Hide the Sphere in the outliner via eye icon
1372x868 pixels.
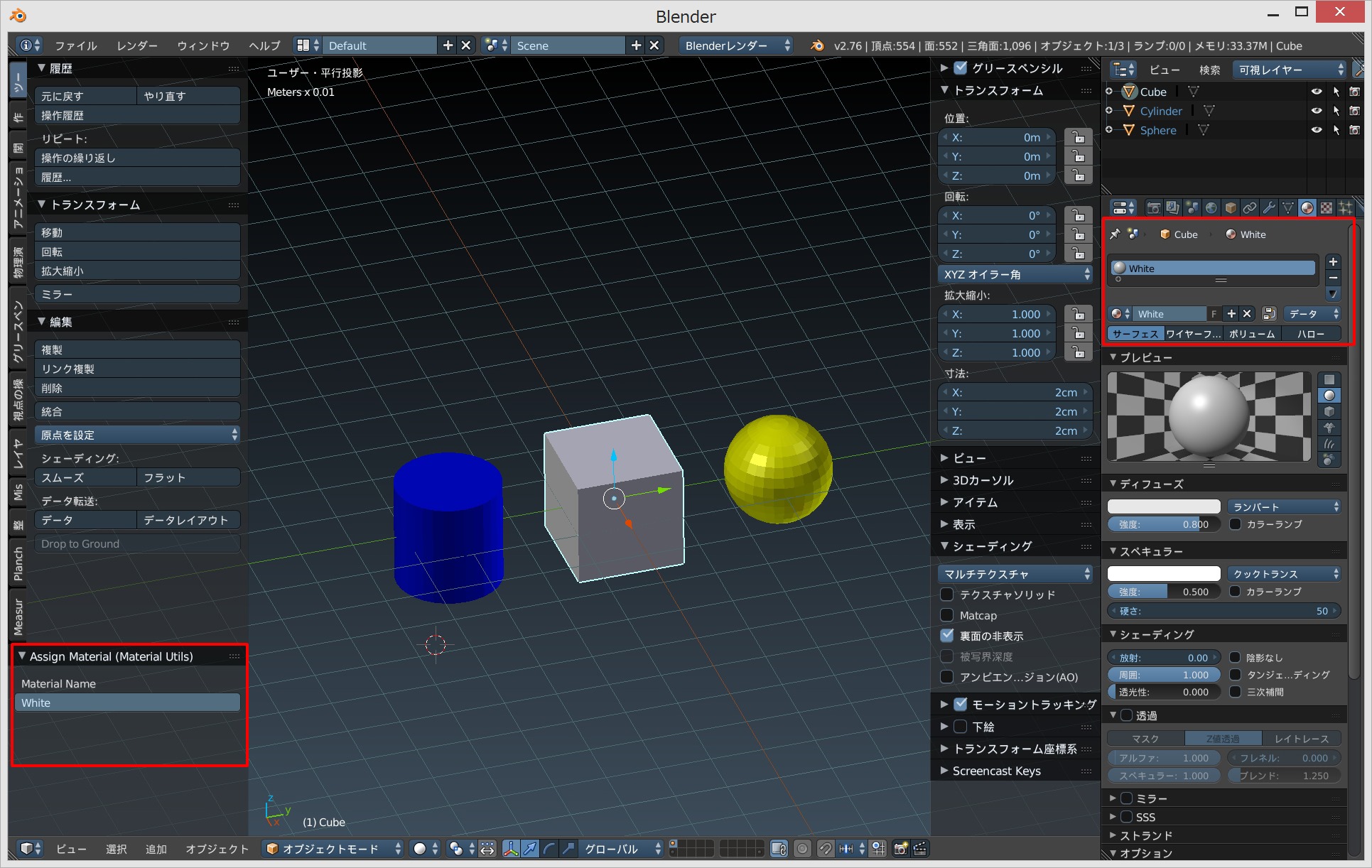[x=1317, y=130]
